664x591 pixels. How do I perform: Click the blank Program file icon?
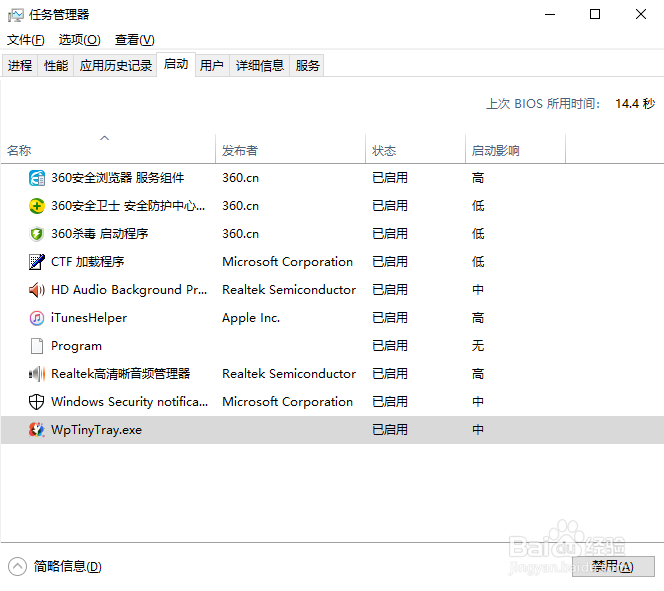tap(37, 346)
